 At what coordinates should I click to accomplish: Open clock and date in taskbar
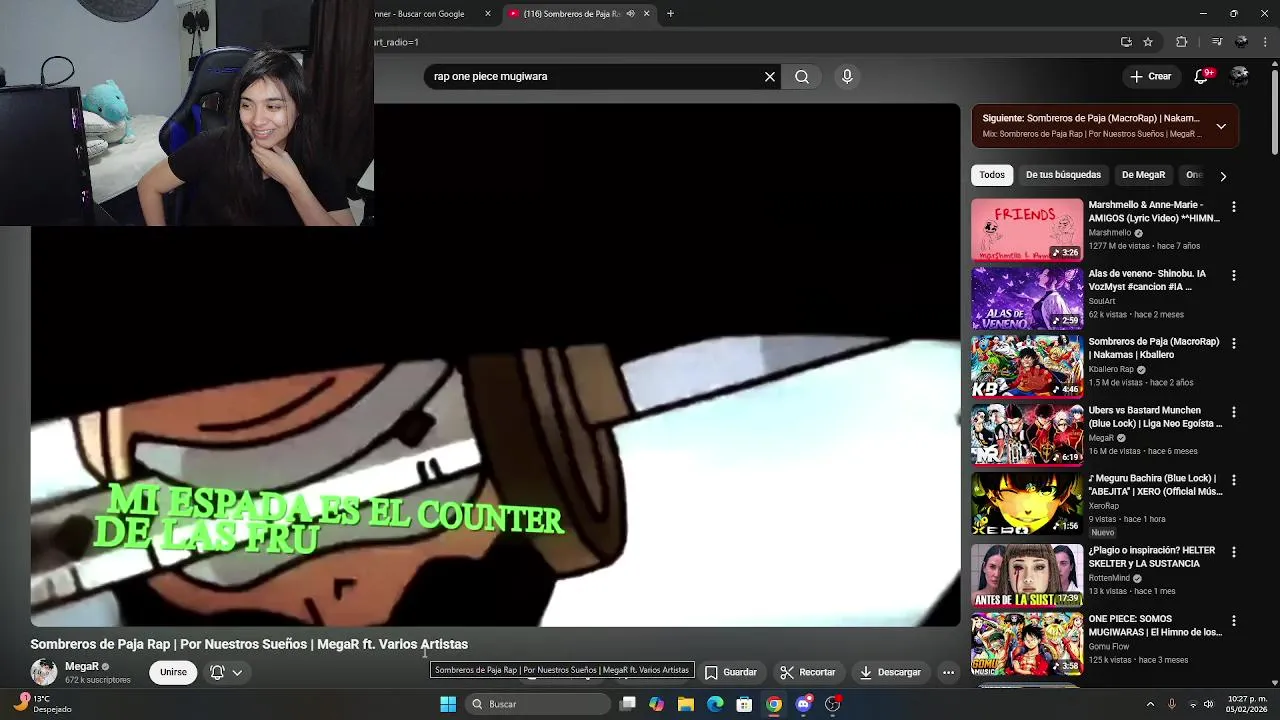(1246, 704)
